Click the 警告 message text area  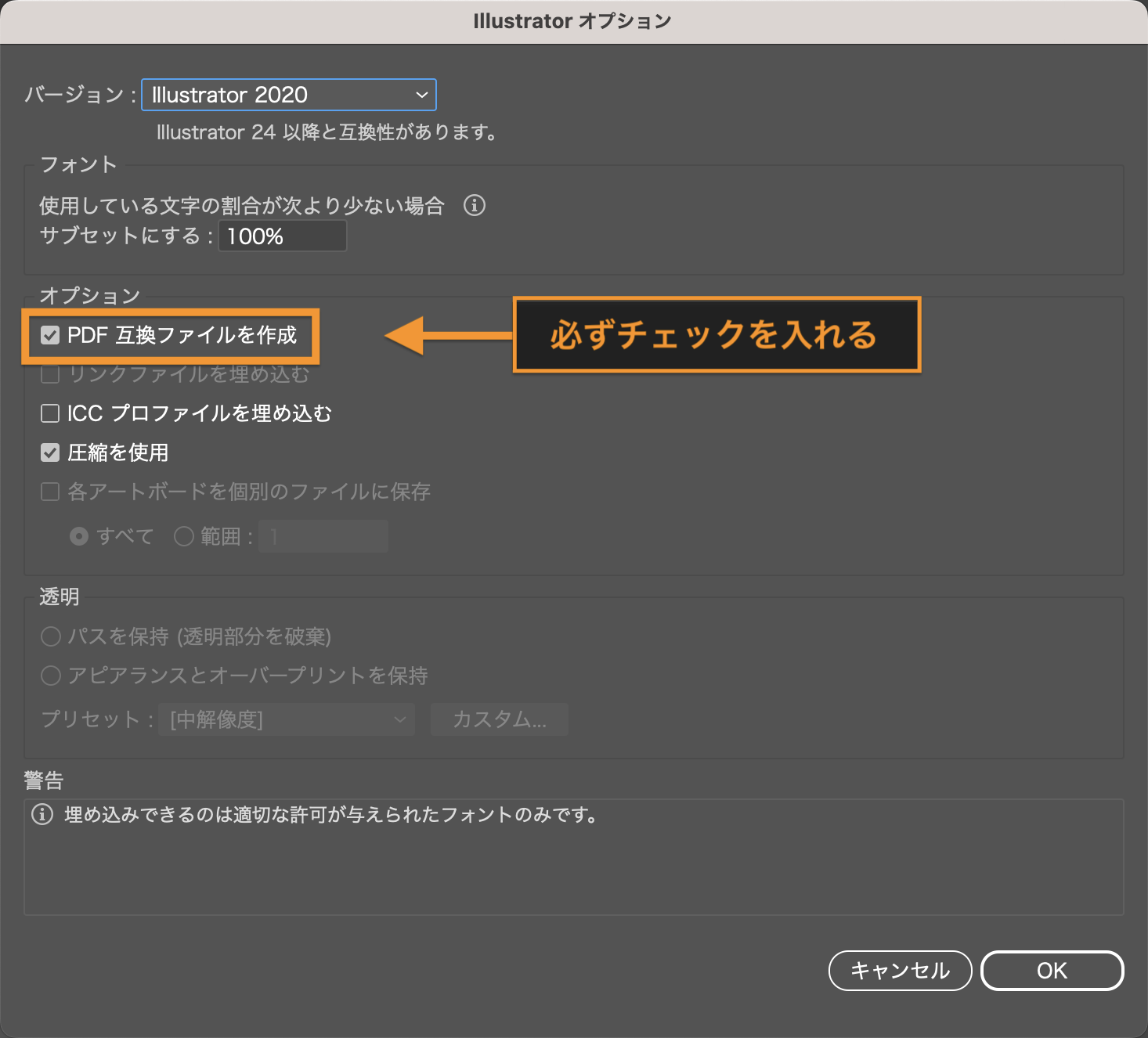click(574, 857)
